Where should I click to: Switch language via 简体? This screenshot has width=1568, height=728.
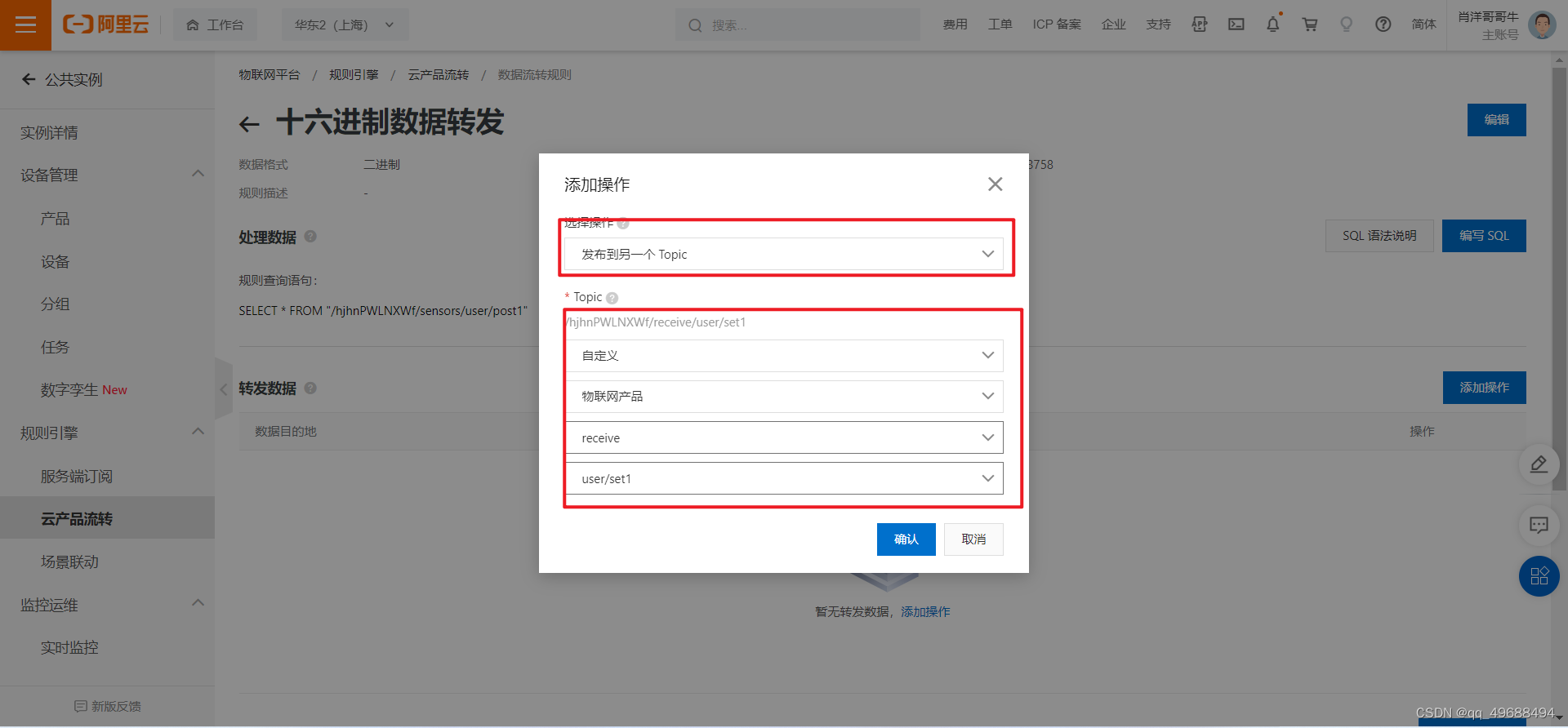tap(1423, 24)
